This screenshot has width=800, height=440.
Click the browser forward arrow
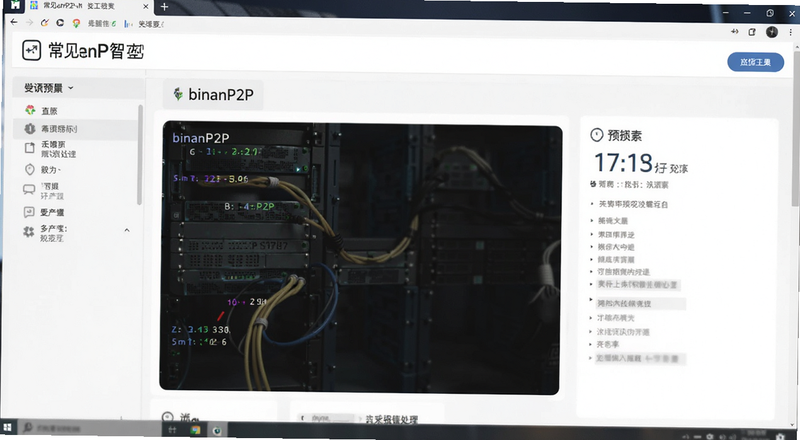pos(30,22)
